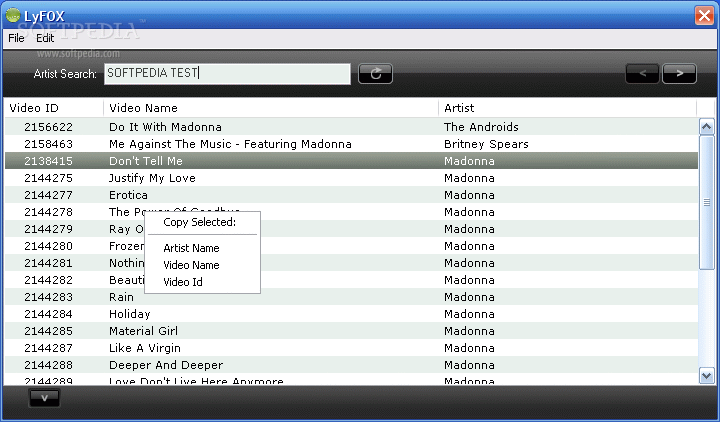Close the LyFOX window

[704, 16]
